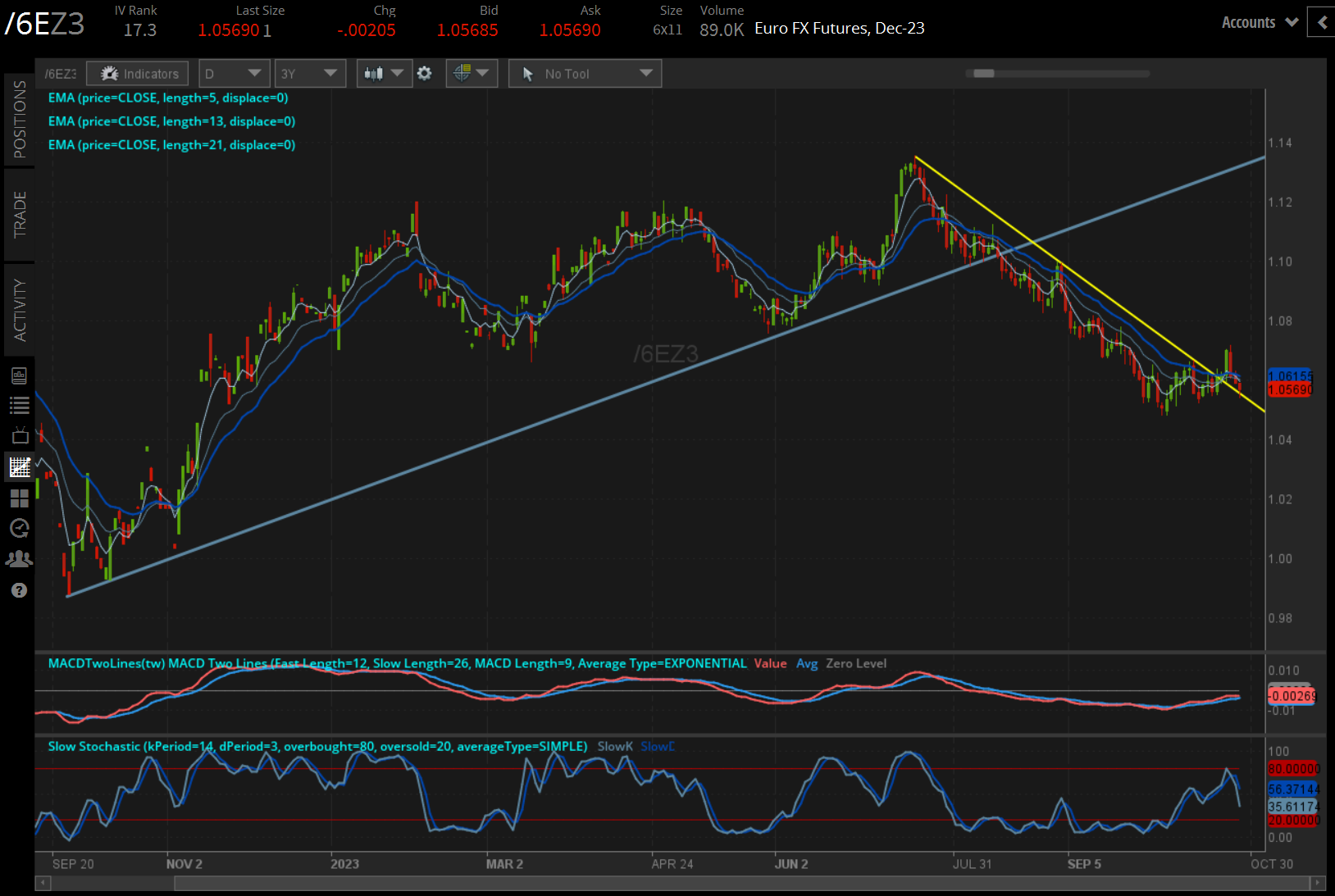Open the clock history icon in sidebar
Viewport: 1335px width, 896px height.
[x=19, y=529]
